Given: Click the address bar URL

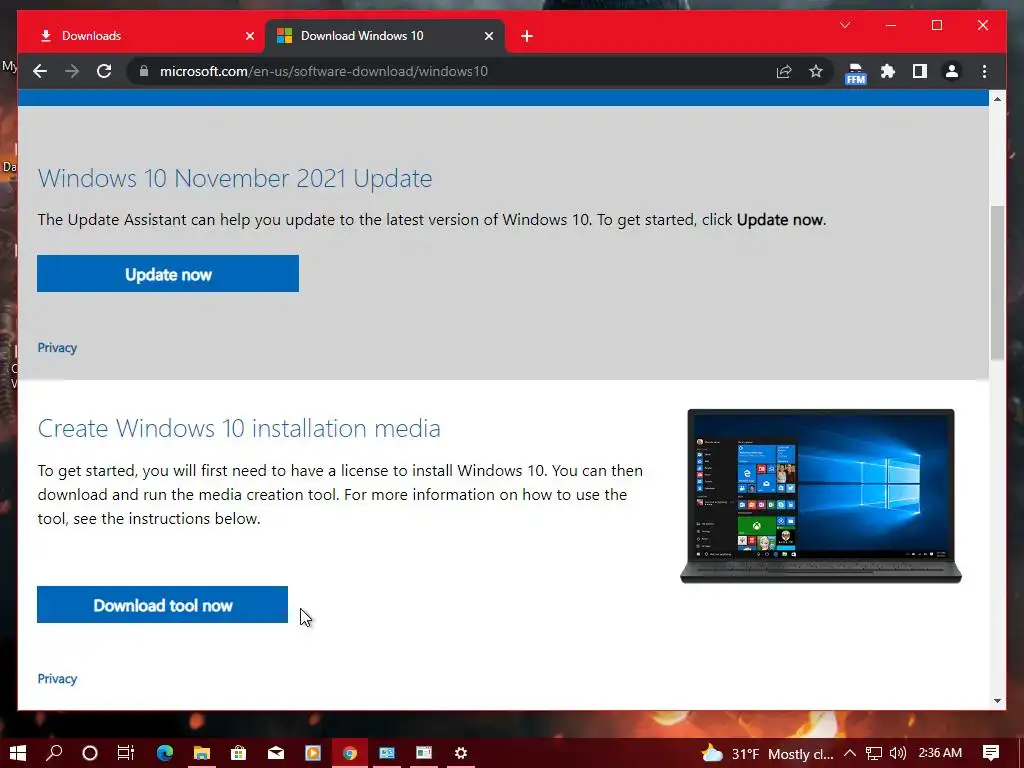Looking at the screenshot, I should 324,71.
